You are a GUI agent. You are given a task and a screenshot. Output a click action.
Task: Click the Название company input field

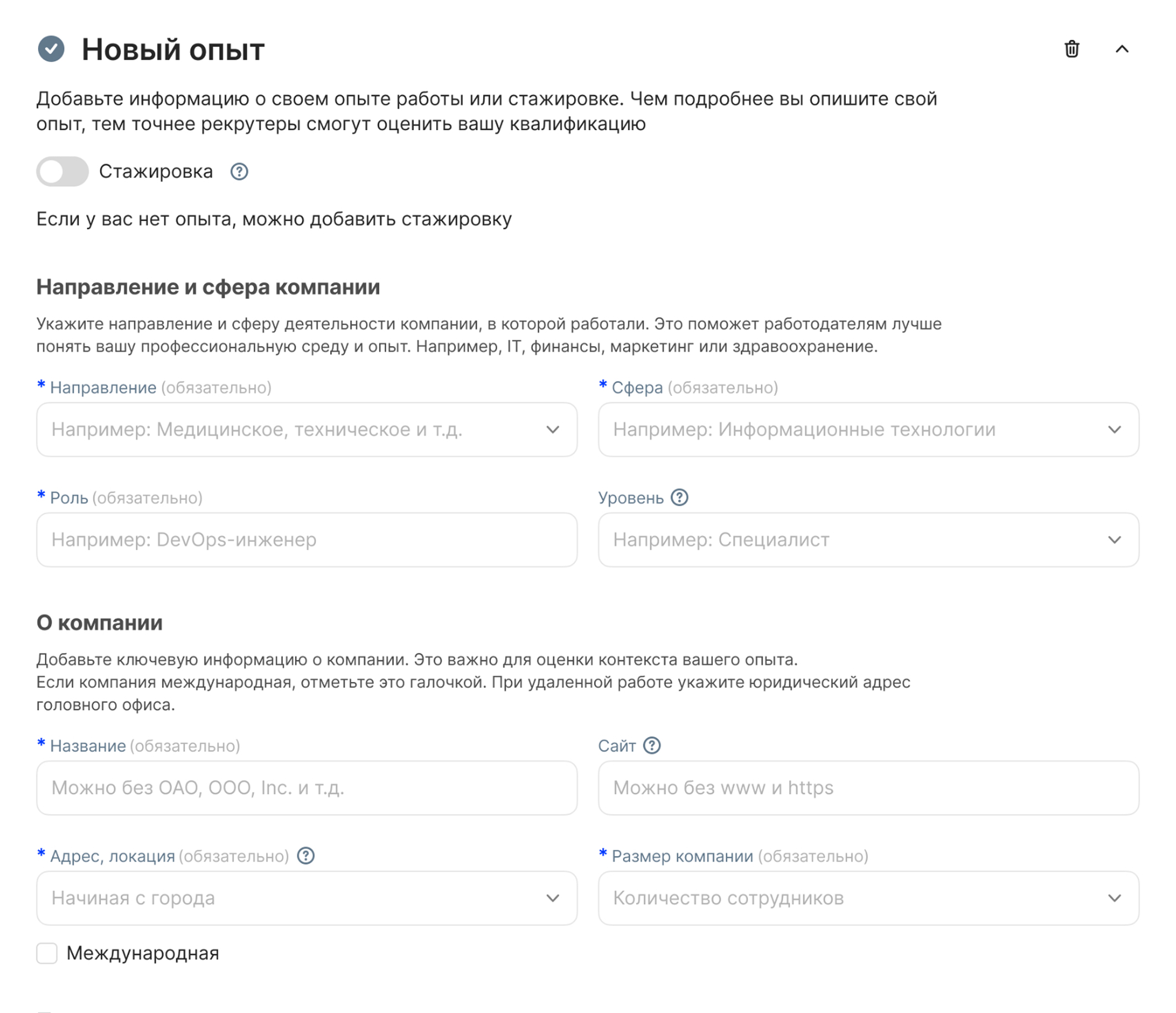[x=306, y=788]
